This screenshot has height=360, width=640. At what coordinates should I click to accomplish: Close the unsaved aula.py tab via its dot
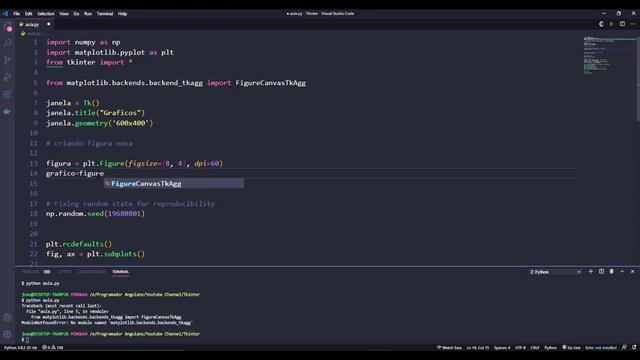[49, 24]
